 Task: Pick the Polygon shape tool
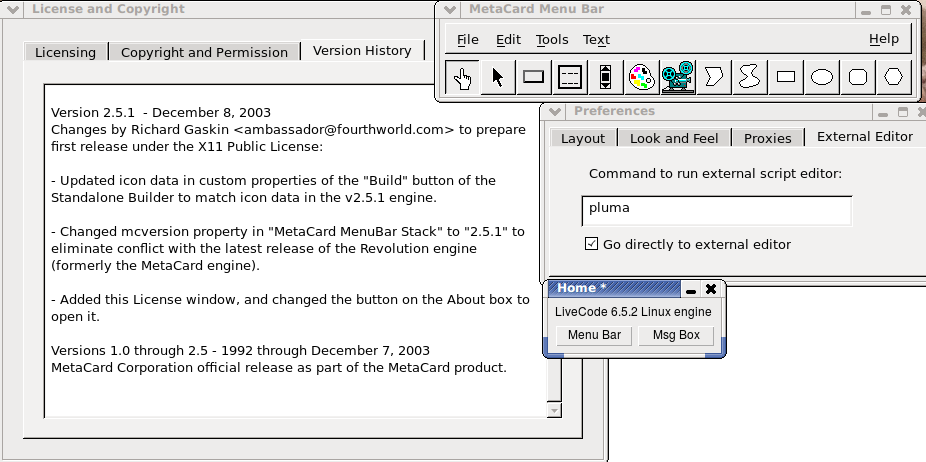click(713, 77)
